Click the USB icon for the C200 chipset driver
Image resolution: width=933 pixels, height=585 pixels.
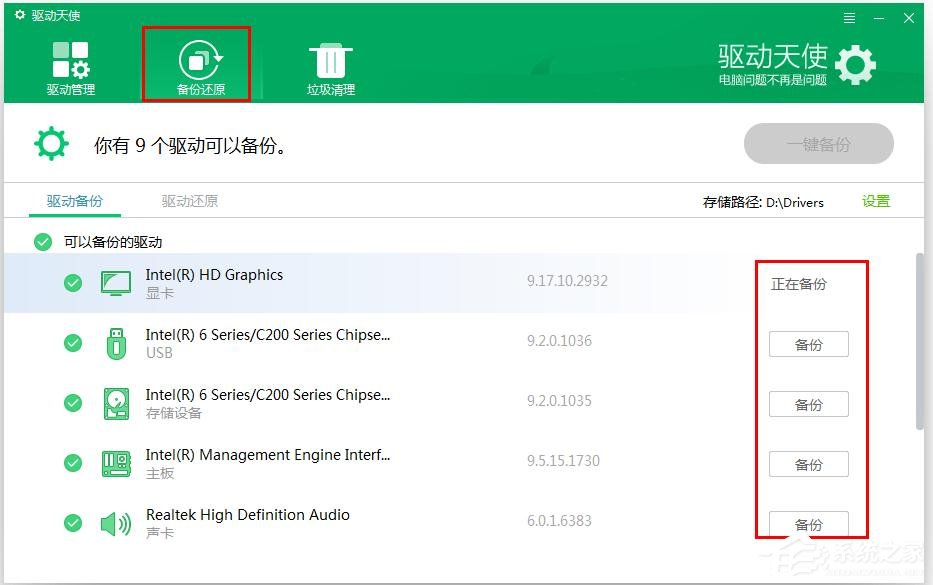click(x=115, y=342)
